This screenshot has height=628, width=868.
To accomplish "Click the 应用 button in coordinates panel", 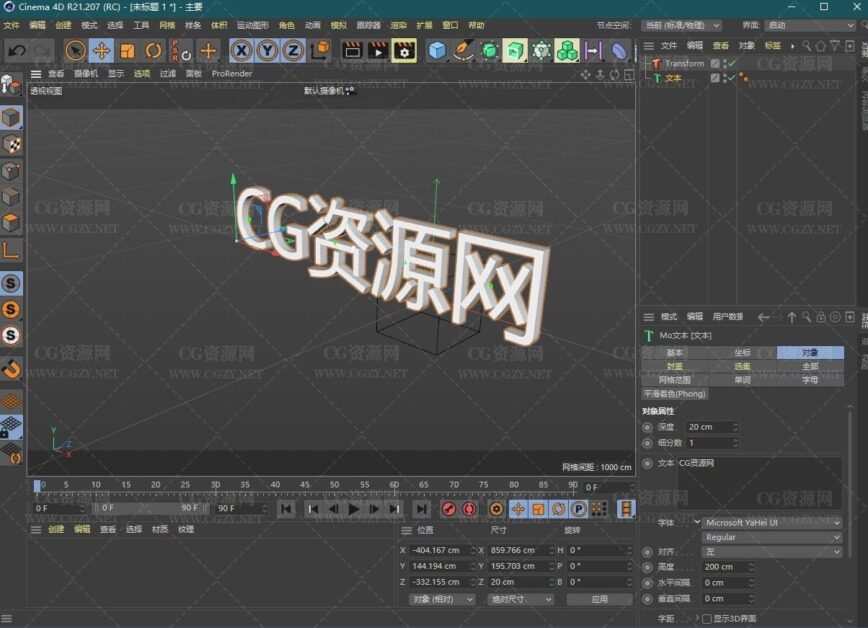I will pos(599,599).
